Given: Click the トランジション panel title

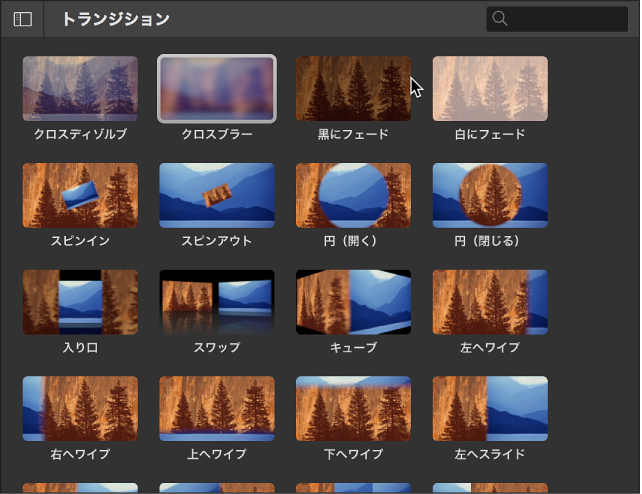Looking at the screenshot, I should [x=116, y=19].
